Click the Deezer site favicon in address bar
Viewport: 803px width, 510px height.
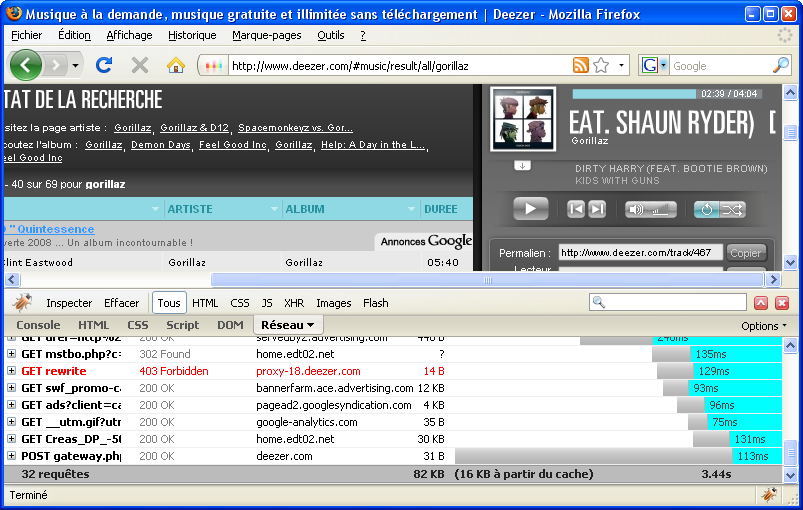click(x=214, y=66)
